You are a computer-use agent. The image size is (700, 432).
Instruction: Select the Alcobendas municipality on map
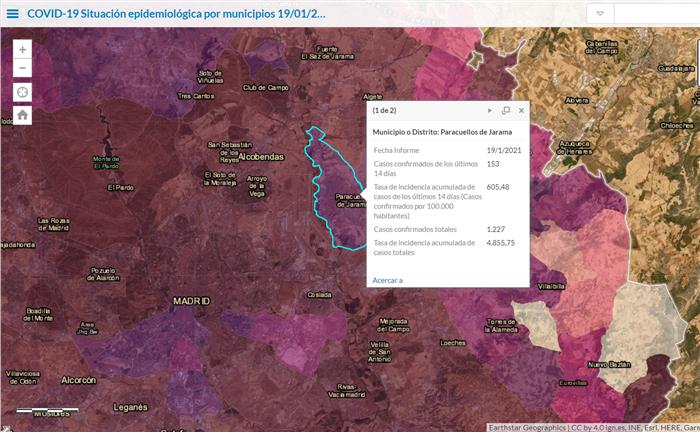click(260, 157)
